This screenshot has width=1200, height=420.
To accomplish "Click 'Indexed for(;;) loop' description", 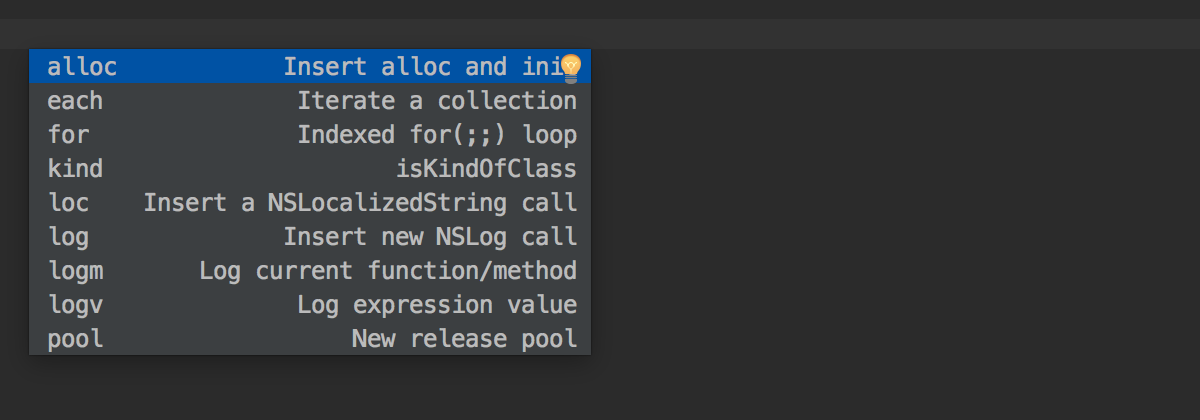I will (437, 135).
